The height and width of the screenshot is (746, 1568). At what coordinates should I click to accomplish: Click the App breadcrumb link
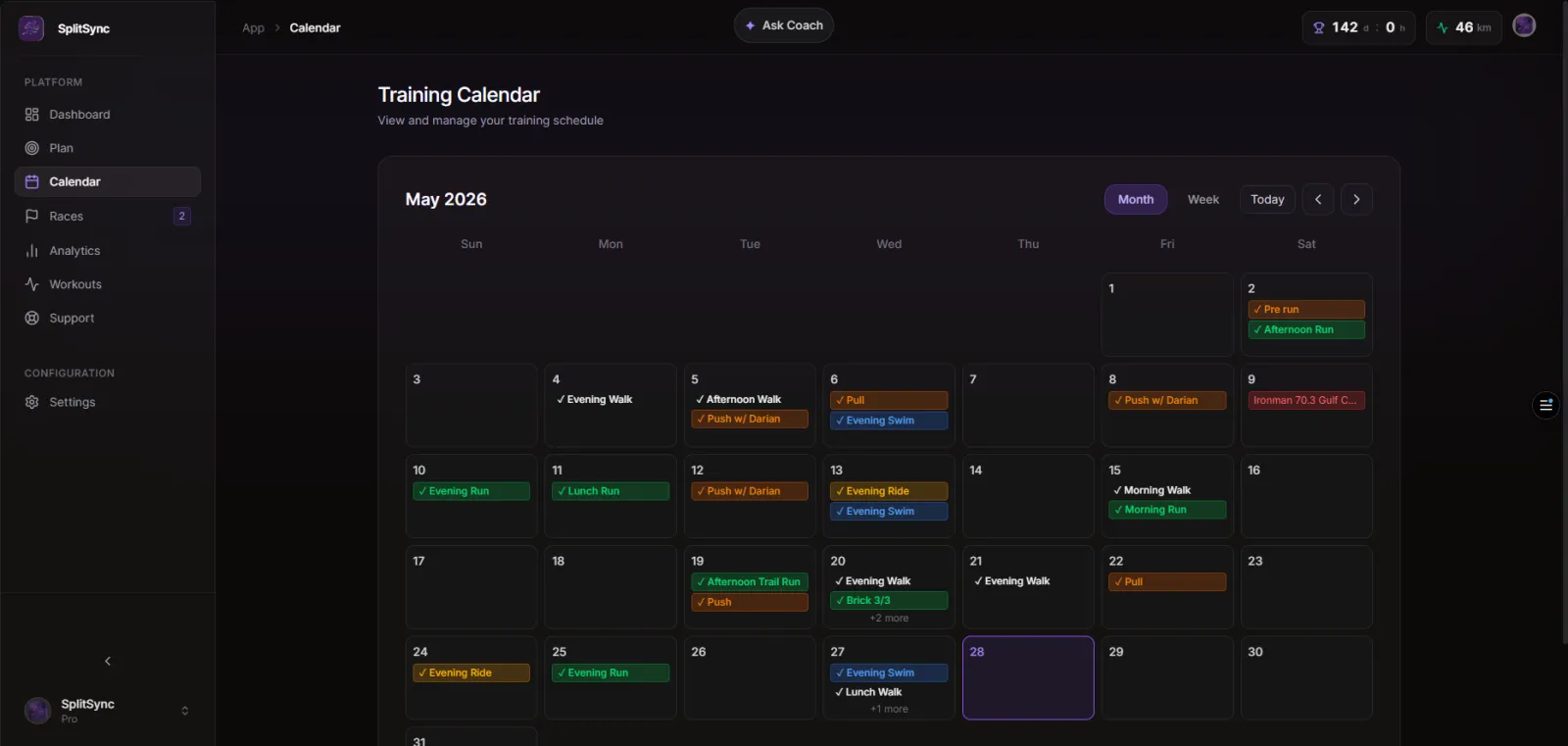coord(253,27)
